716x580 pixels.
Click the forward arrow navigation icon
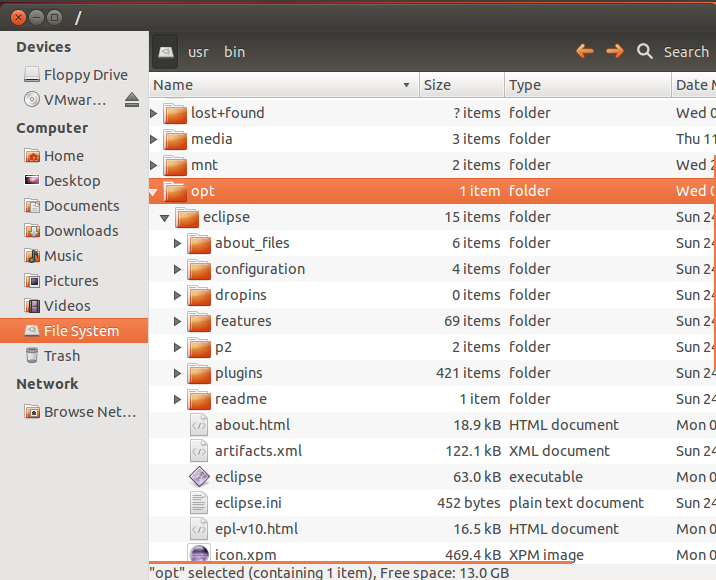click(x=615, y=51)
